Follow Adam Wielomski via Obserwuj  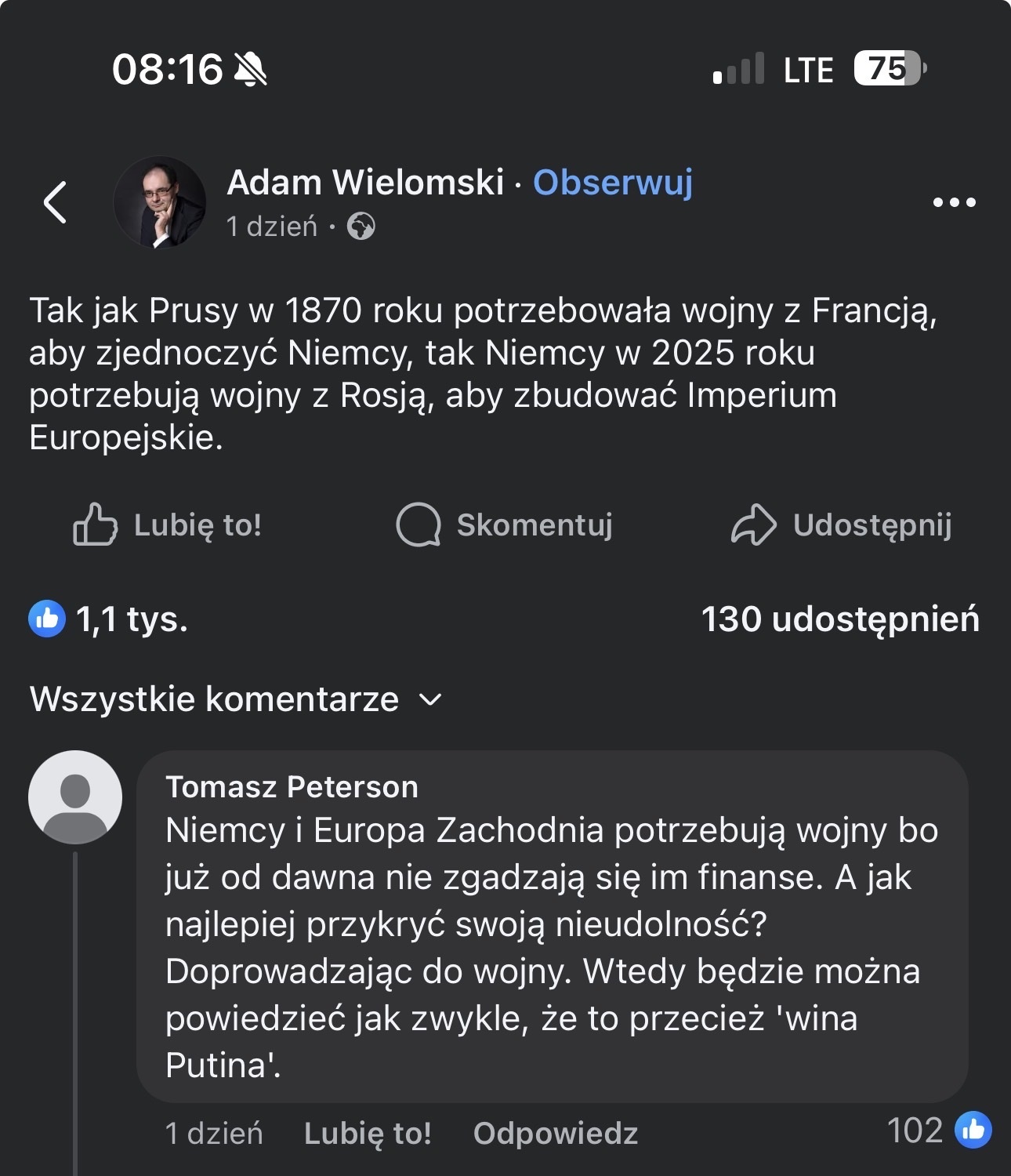612,183
